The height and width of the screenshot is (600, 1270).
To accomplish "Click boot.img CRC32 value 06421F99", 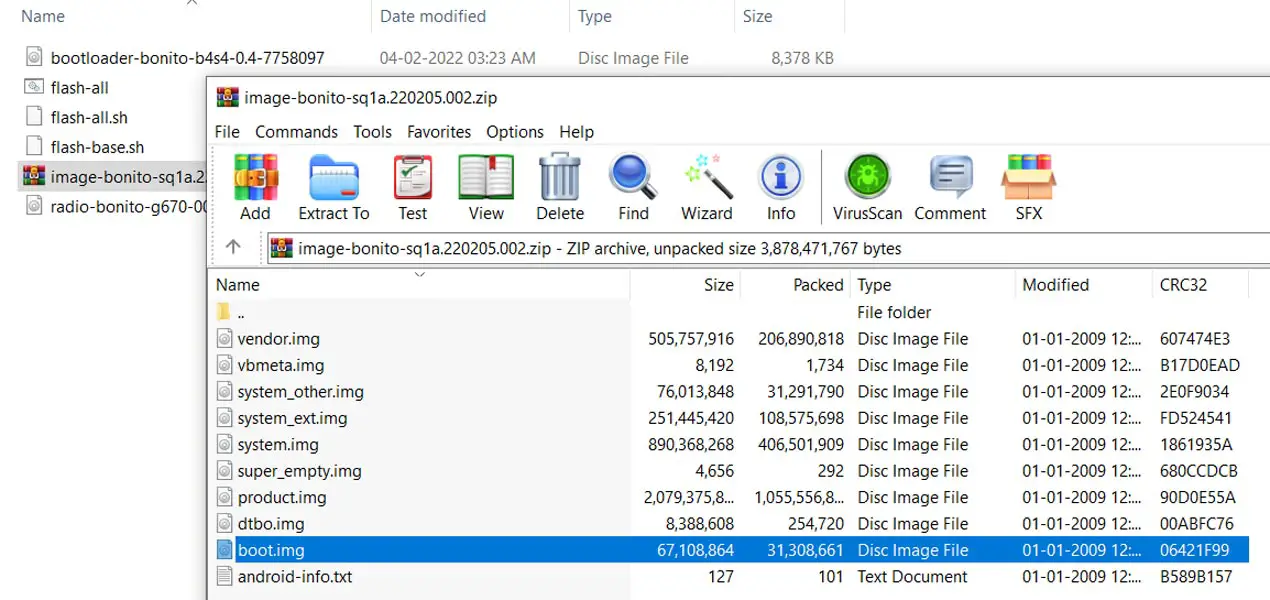I will click(1194, 550).
